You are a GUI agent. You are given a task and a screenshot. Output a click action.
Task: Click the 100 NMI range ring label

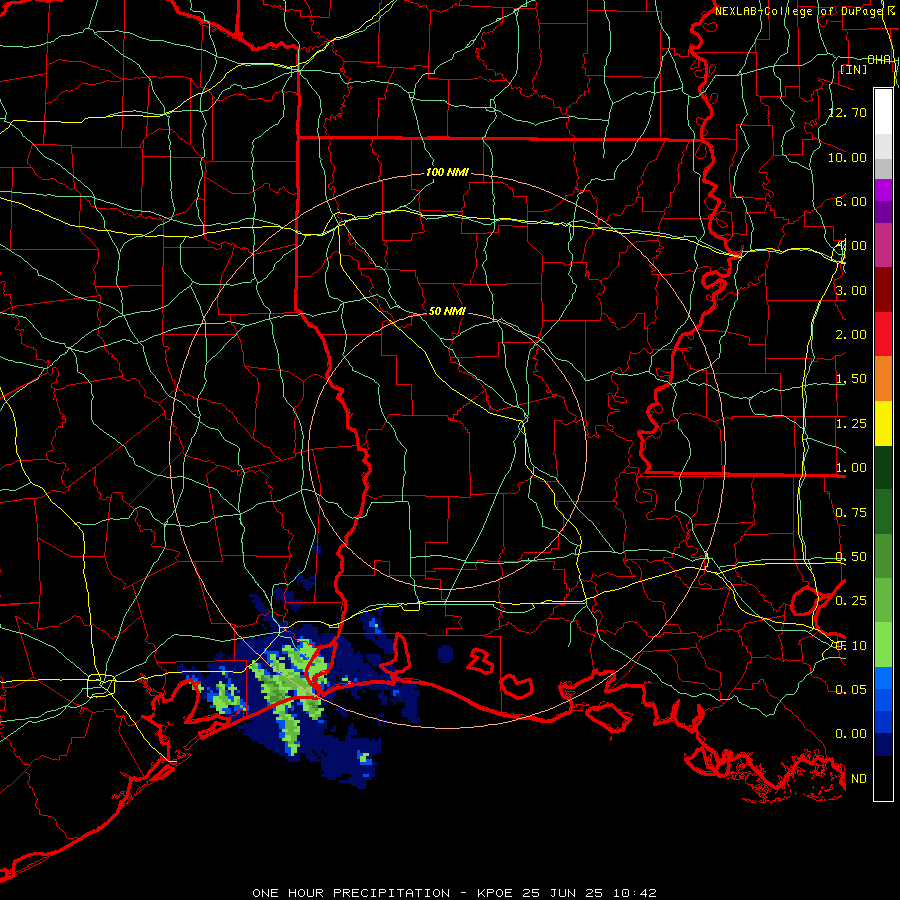[447, 172]
